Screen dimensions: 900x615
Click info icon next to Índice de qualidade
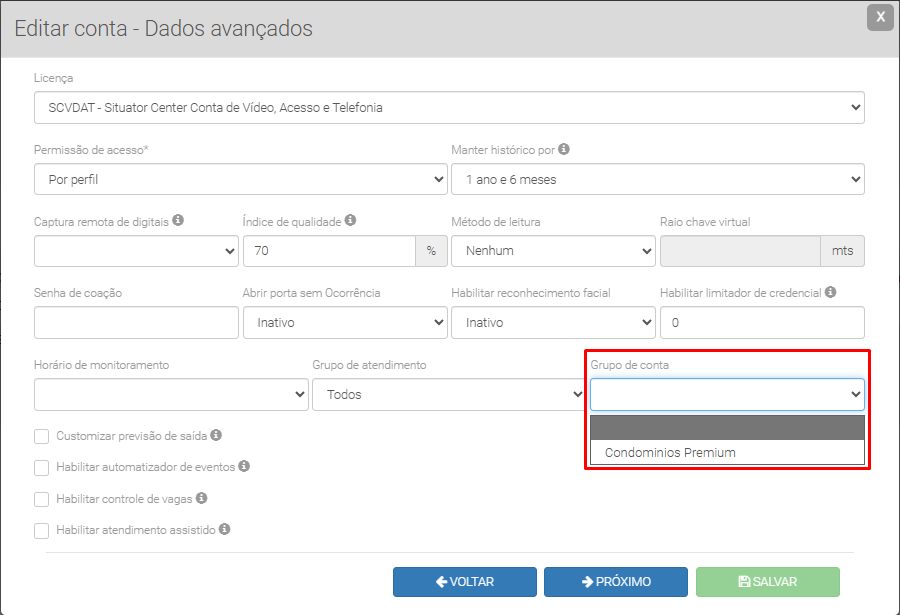(x=351, y=220)
